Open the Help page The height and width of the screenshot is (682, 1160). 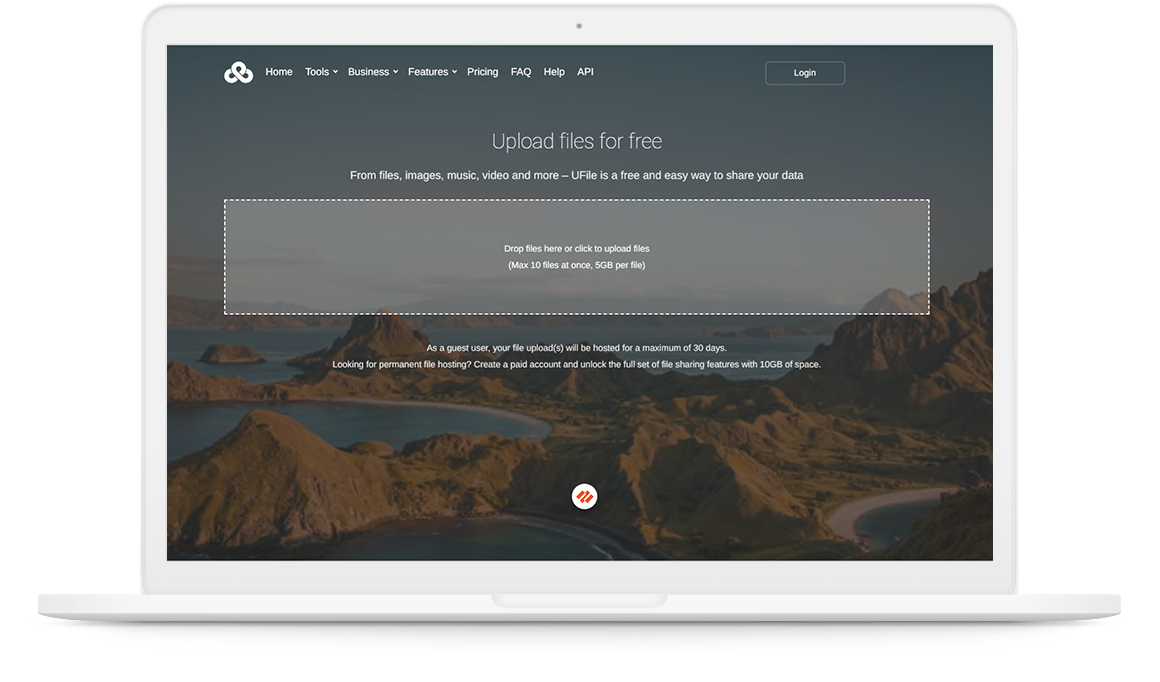pos(553,71)
